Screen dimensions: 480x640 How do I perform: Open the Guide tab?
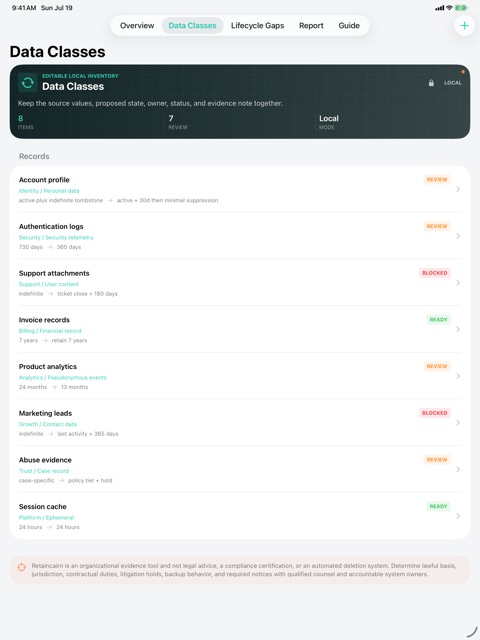(x=349, y=26)
